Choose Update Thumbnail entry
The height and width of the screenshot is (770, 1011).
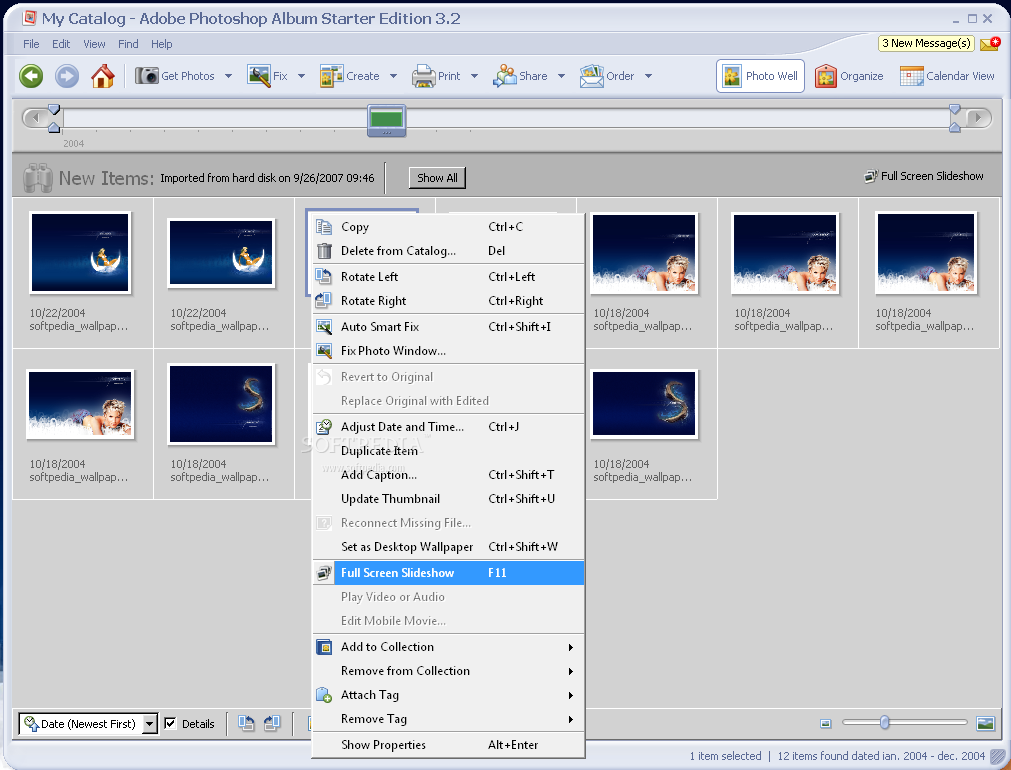[449, 499]
